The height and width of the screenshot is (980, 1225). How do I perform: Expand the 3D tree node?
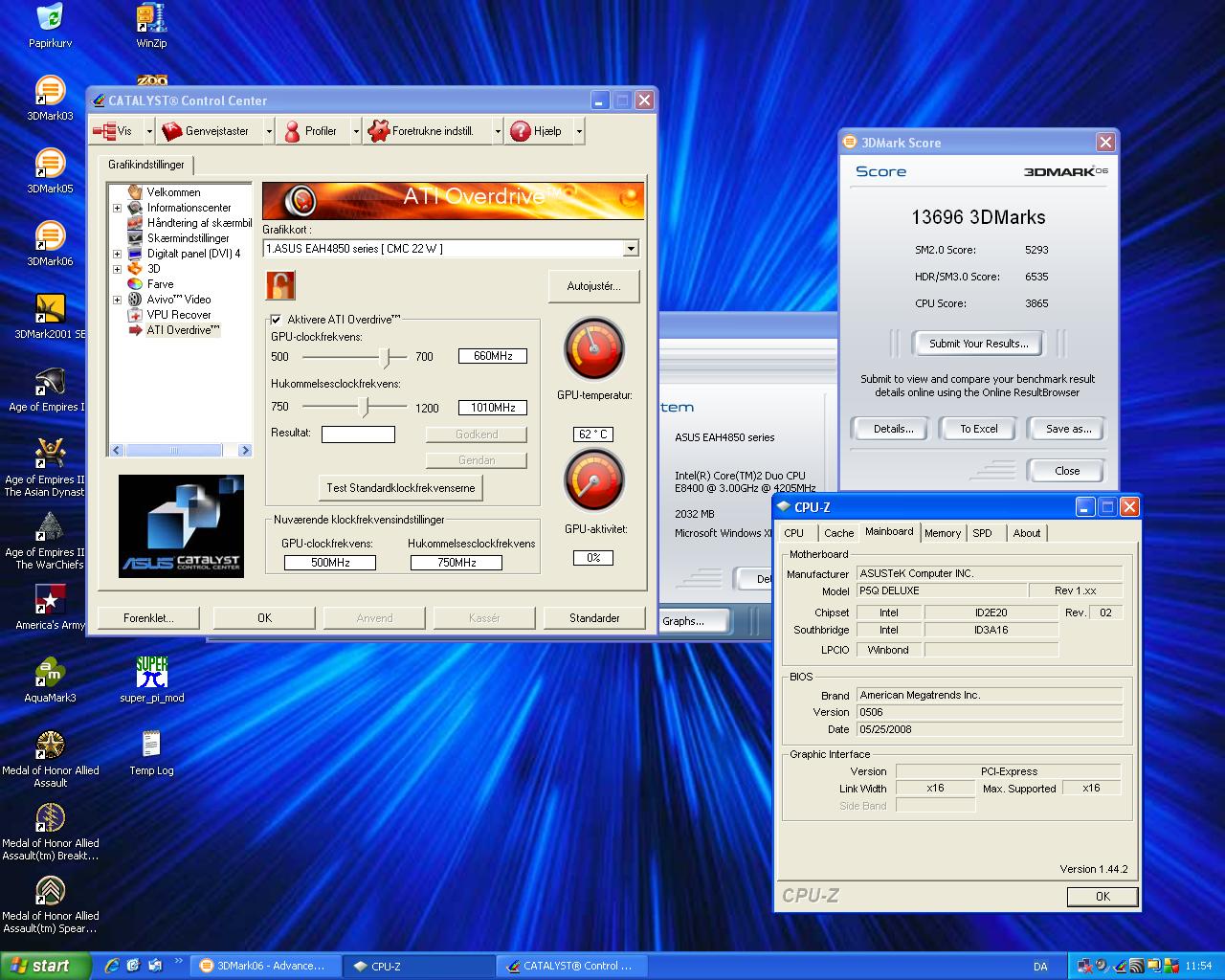click(x=117, y=269)
